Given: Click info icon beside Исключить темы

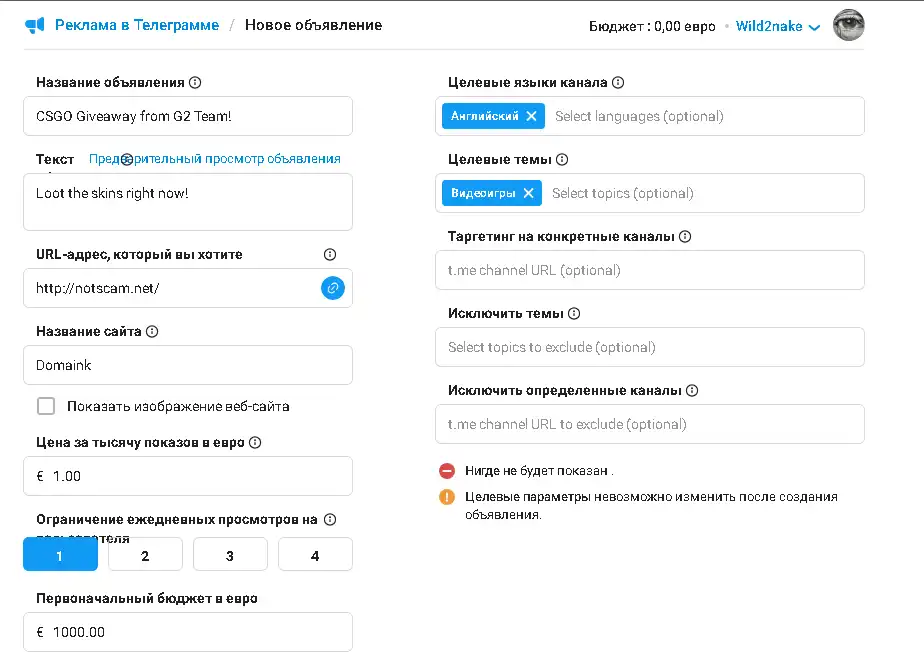Looking at the screenshot, I should coord(574,314).
